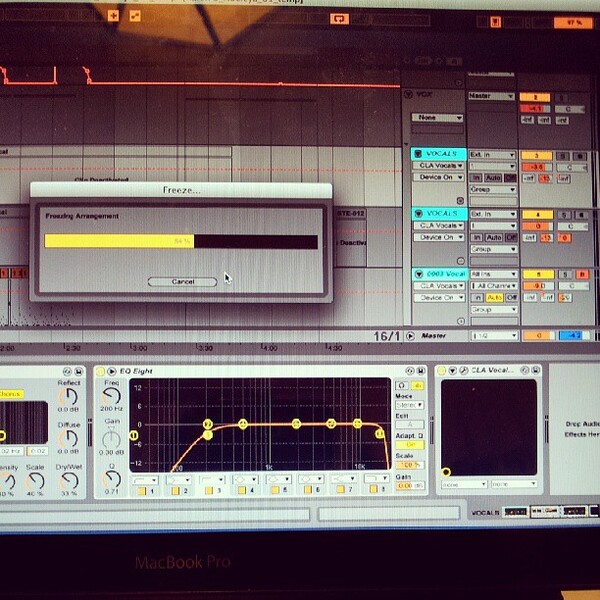Click the Freq knob in EQ Eight
This screenshot has width=600, height=600.
pyautogui.click(x=112, y=396)
